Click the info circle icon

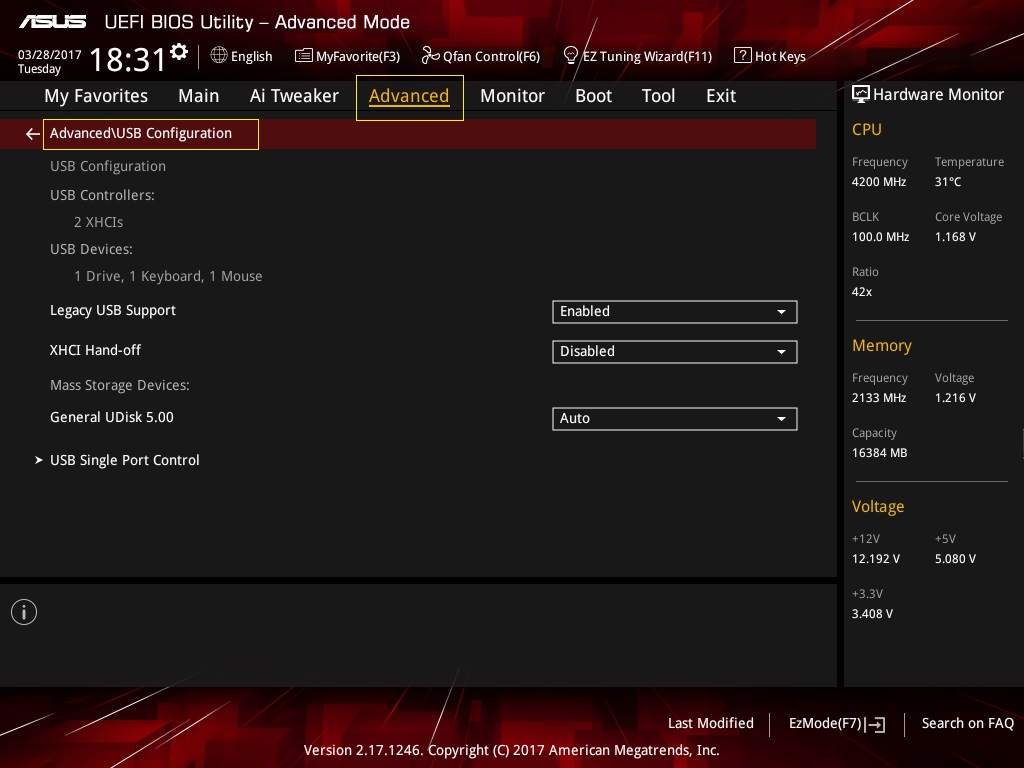point(24,612)
